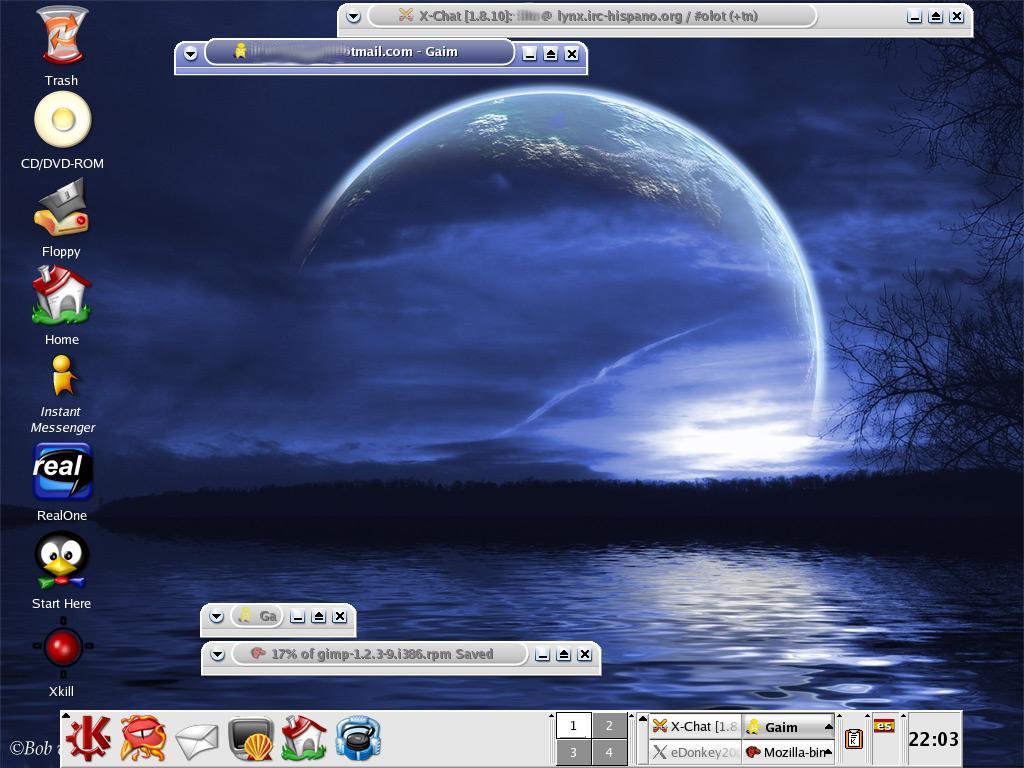Open window menu of gimp download window
The image size is (1024, 768).
pos(217,655)
